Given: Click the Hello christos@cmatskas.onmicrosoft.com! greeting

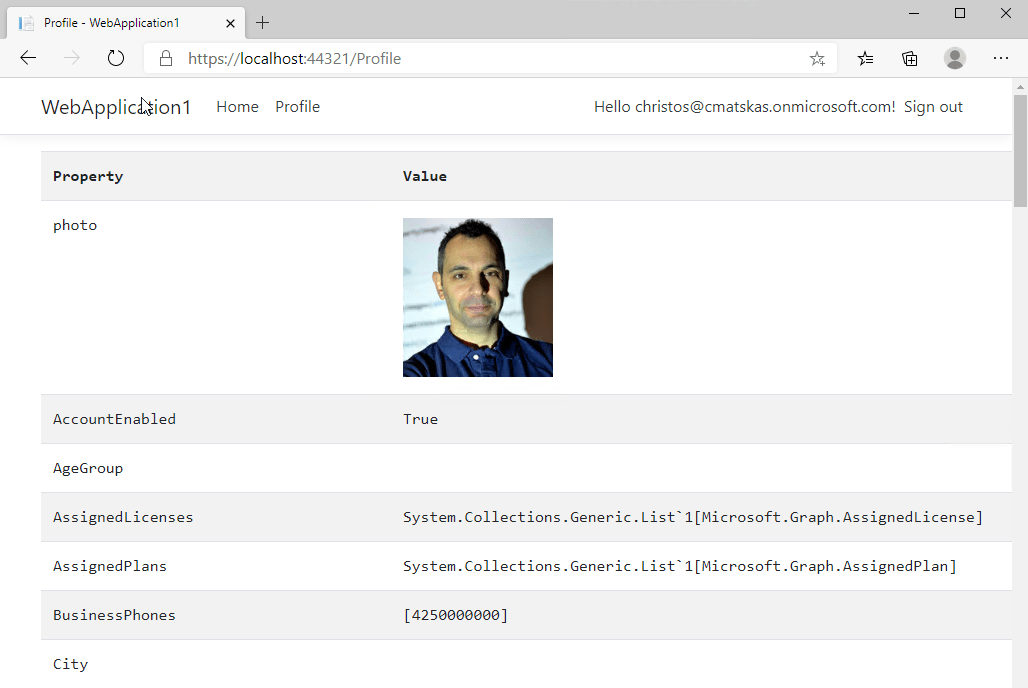Looking at the screenshot, I should [744, 107].
